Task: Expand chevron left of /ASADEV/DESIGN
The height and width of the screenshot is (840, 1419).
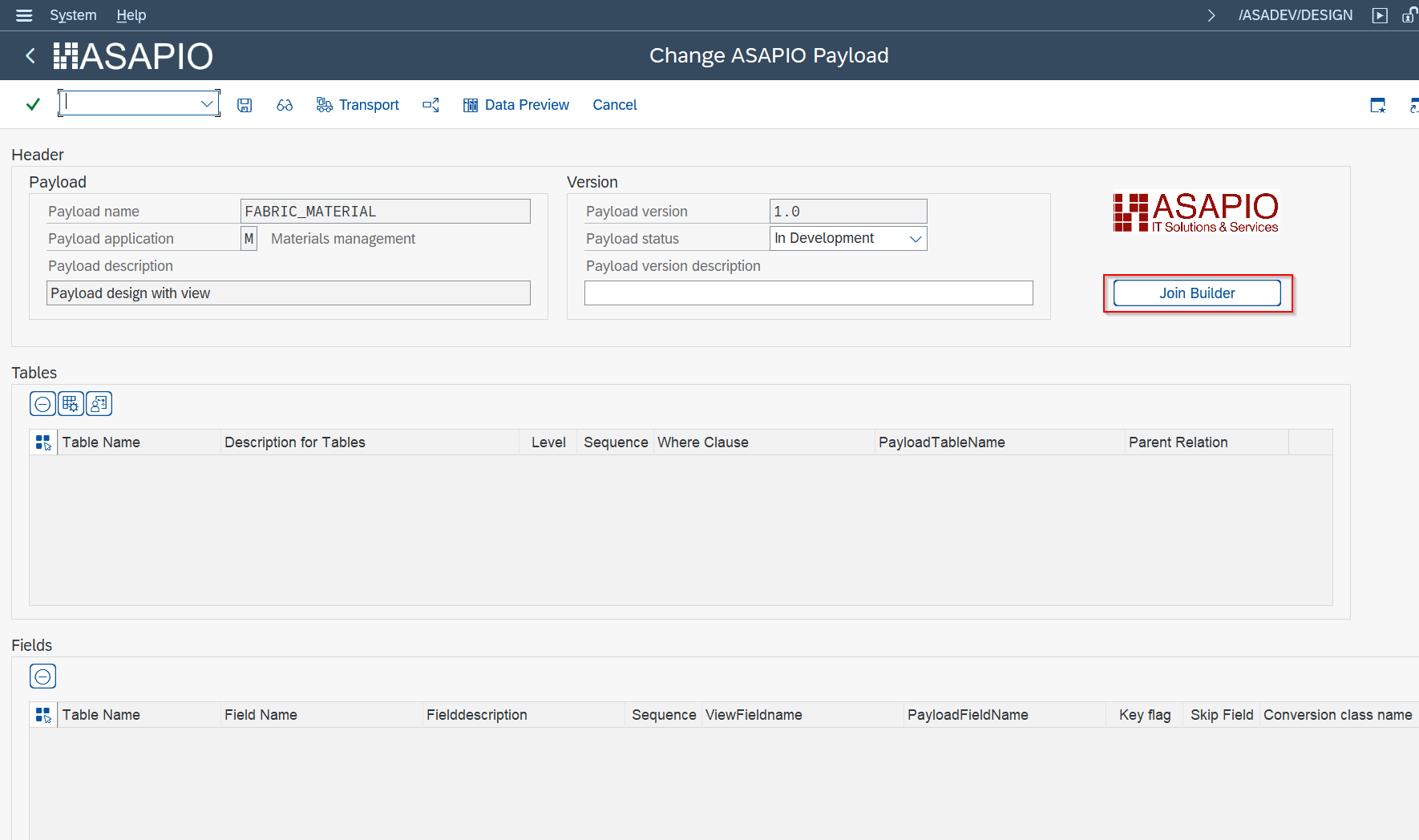Action: click(1211, 15)
